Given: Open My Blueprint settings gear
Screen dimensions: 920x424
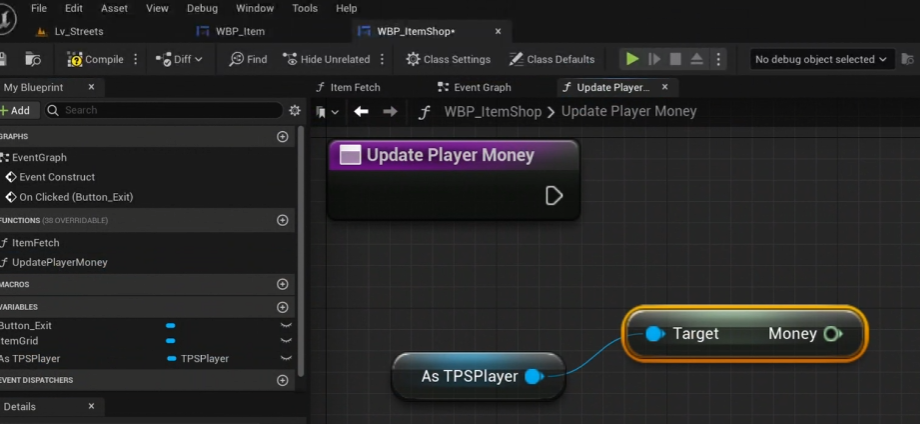Looking at the screenshot, I should (x=295, y=110).
